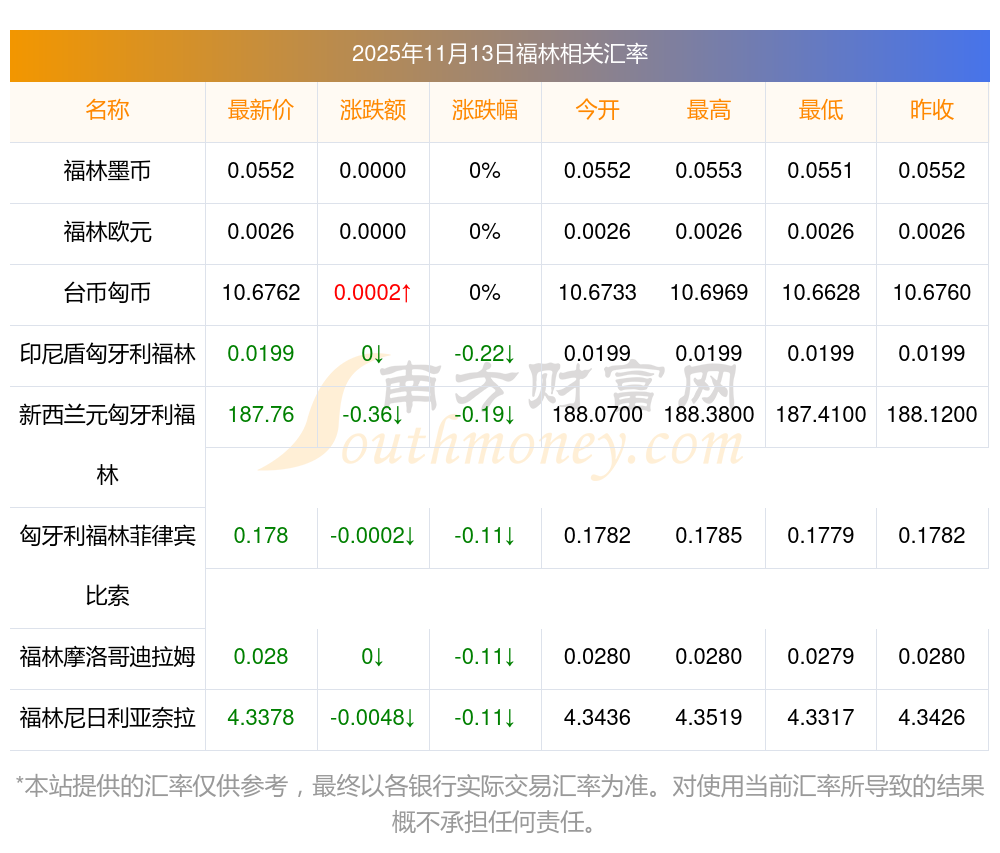Click opening price 10.6733
The image size is (1000, 853).
coord(597,293)
